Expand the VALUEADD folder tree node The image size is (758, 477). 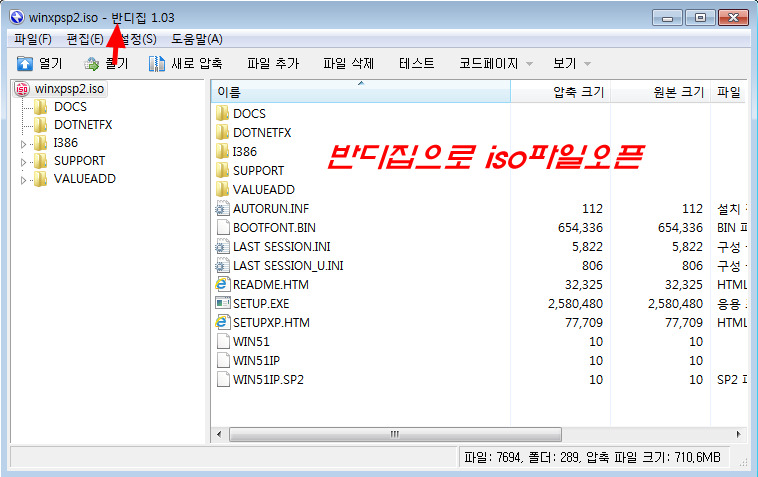pyautogui.click(x=23, y=180)
